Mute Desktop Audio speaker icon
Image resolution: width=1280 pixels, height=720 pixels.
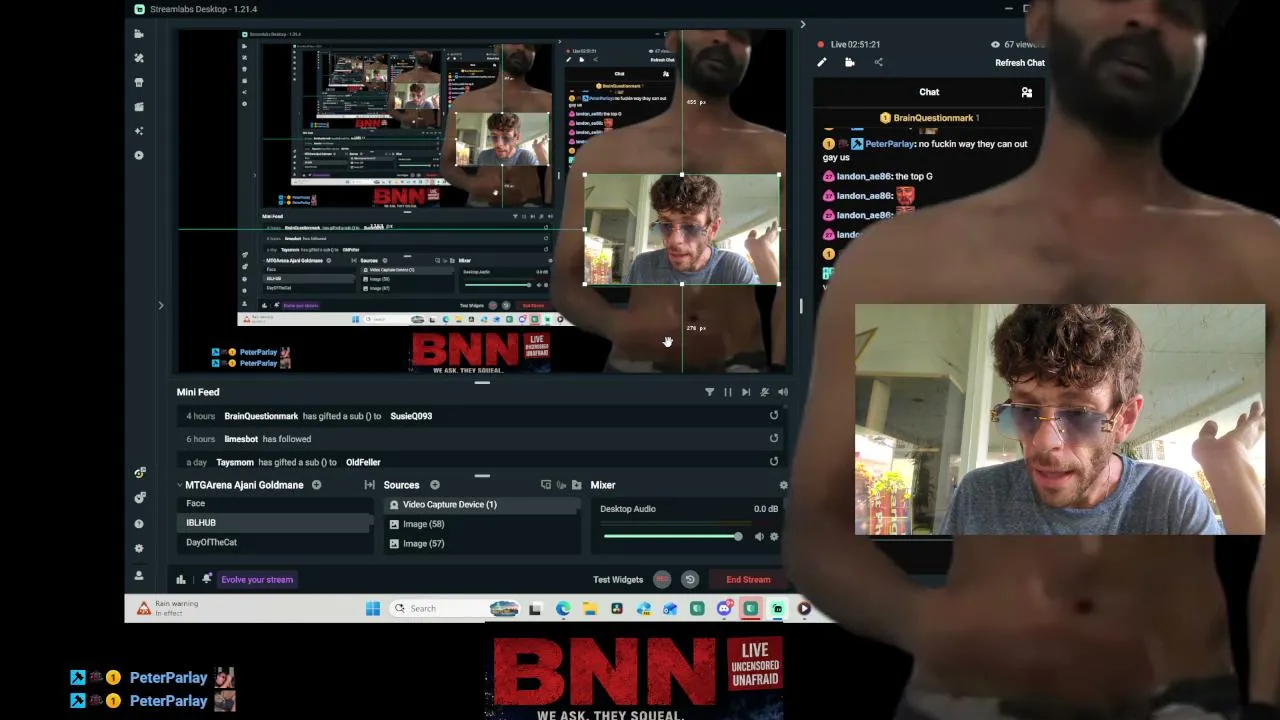759,537
